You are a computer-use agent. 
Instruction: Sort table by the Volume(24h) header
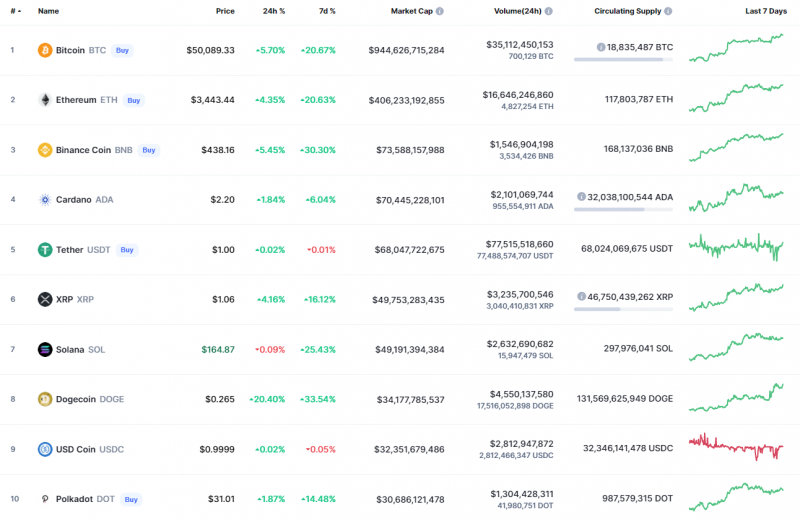click(x=517, y=11)
